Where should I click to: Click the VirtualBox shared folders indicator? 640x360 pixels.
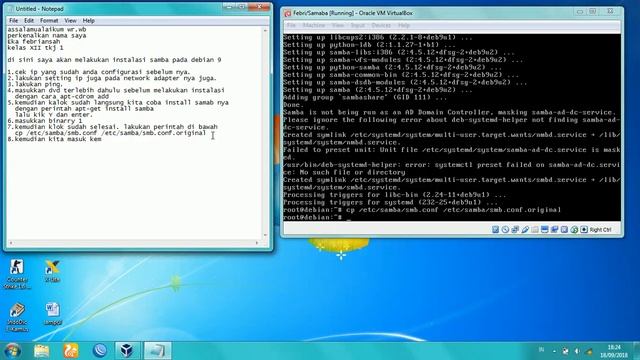coord(535,230)
